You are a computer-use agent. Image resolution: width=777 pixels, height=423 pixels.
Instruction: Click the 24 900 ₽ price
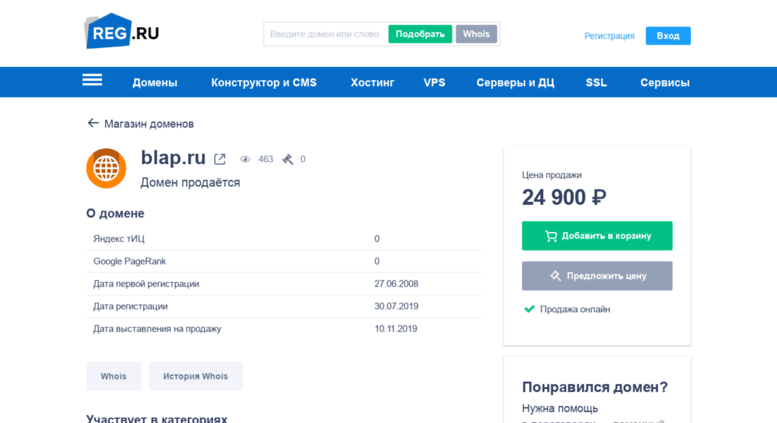coord(564,198)
